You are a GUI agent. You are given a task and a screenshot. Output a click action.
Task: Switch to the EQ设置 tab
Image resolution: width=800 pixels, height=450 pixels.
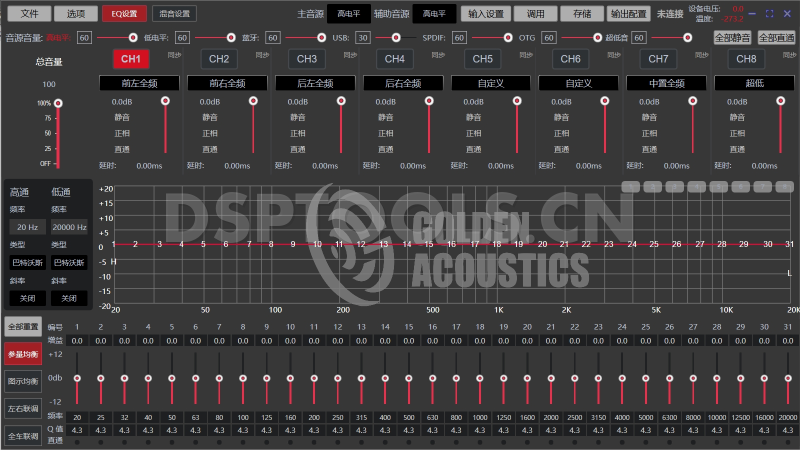pos(124,14)
